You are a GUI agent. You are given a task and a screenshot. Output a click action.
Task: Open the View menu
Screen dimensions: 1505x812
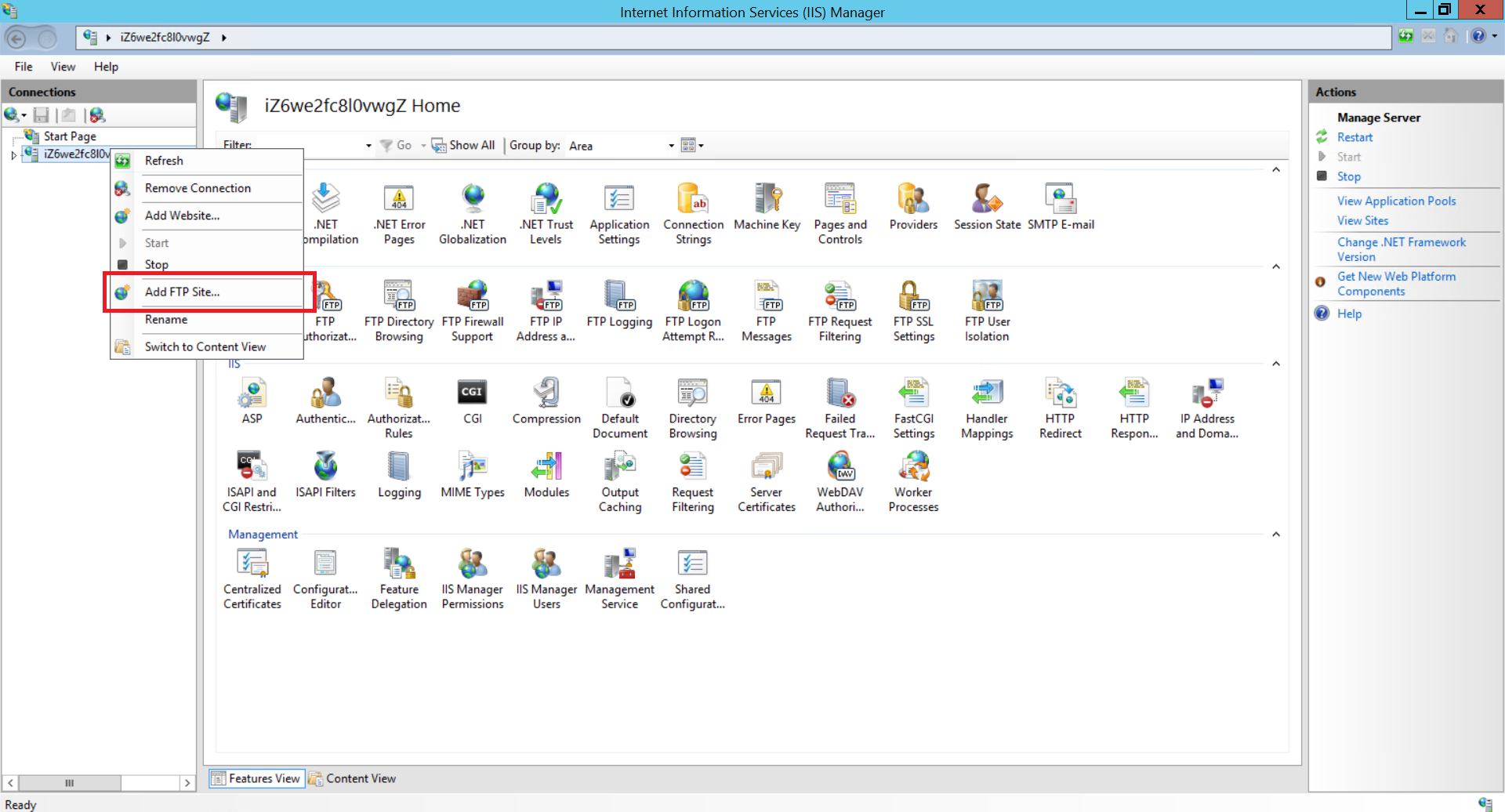tap(63, 67)
